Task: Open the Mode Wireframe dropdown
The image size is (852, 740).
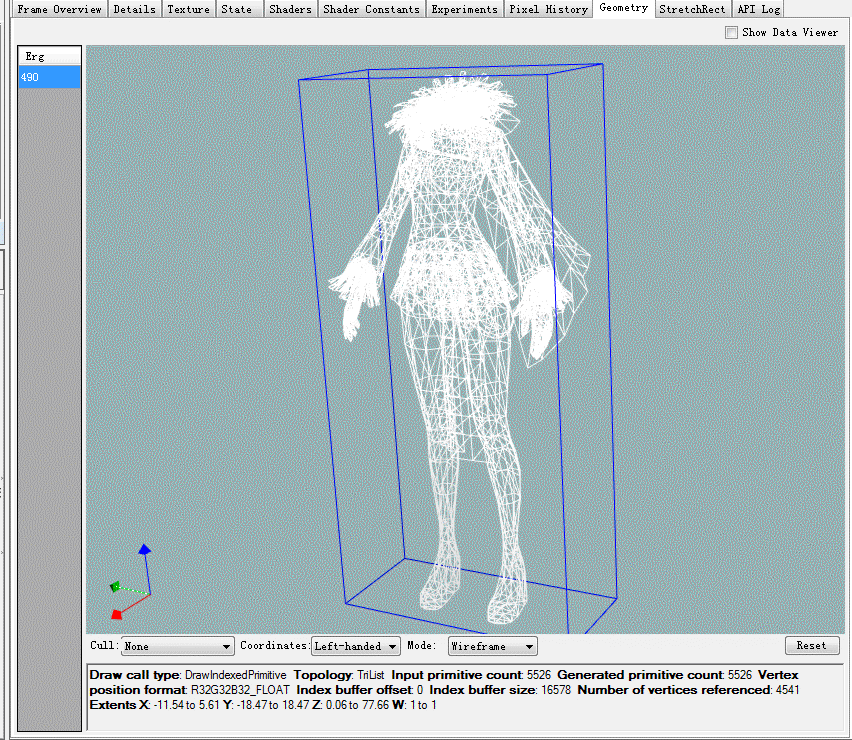Action: click(492, 646)
